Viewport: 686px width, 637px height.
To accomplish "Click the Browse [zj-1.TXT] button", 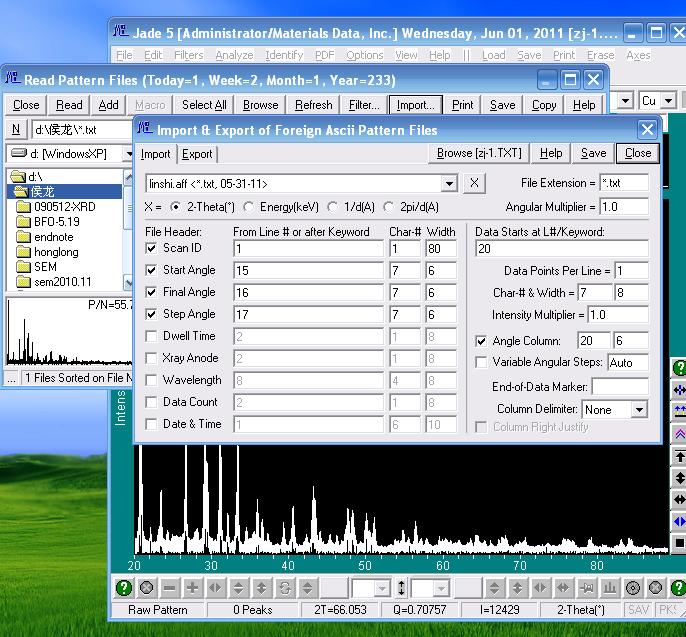I will [480, 153].
